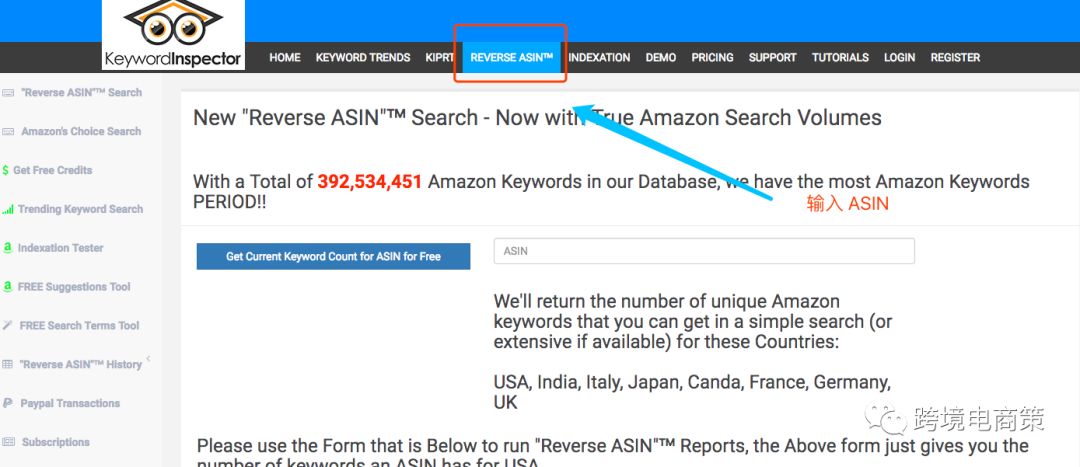Go to the KEYWORD TRENDS menu item
This screenshot has height=467, width=1080.
[363, 58]
